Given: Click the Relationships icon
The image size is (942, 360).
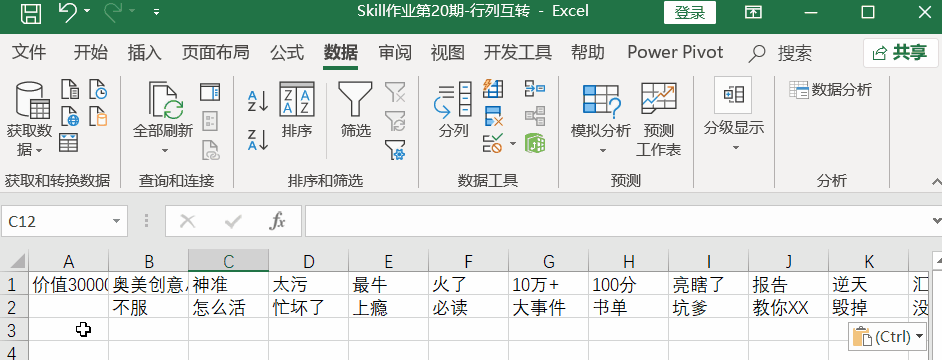Looking at the screenshot, I should (x=535, y=116).
